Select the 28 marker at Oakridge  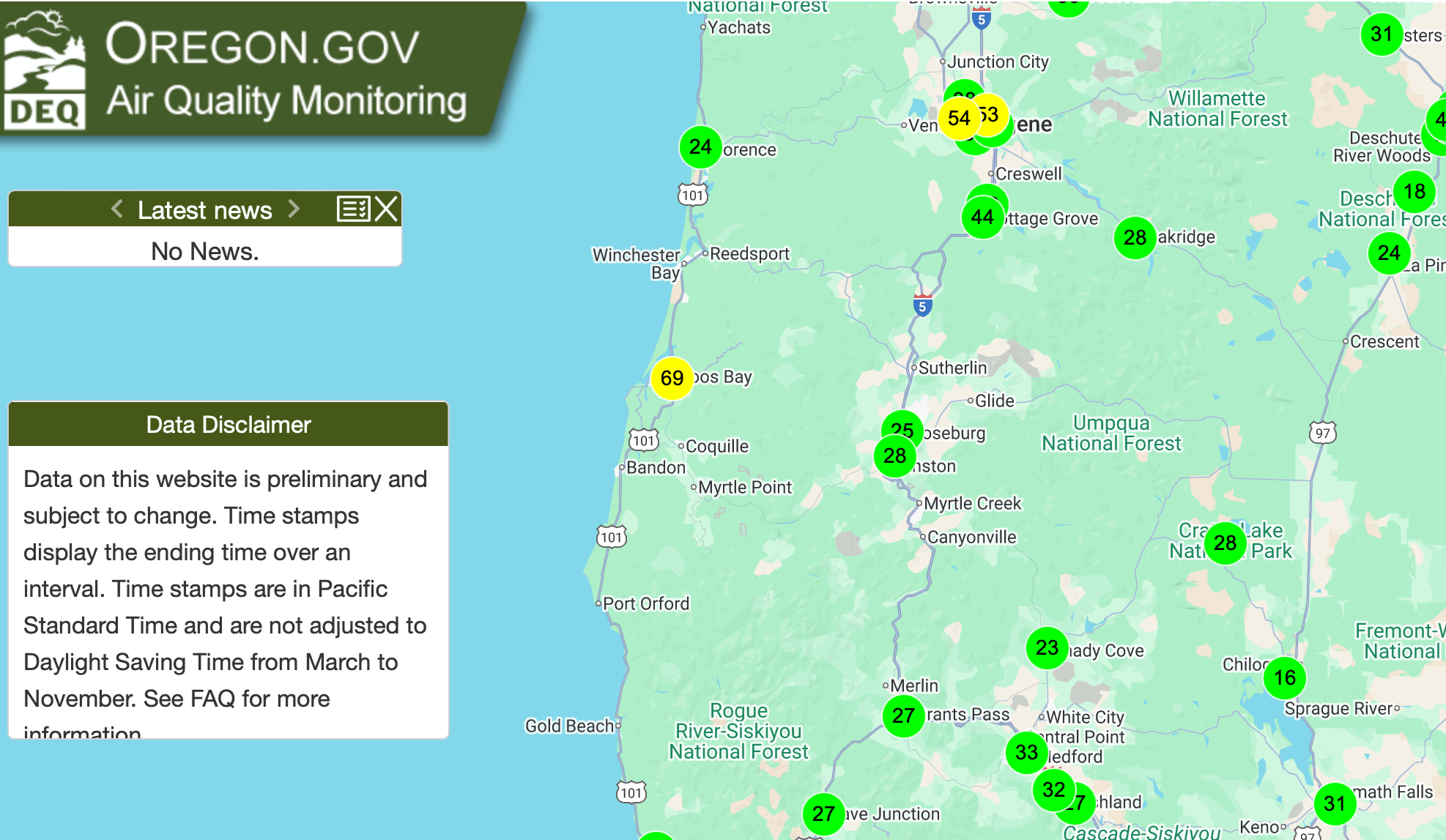coord(1135,237)
